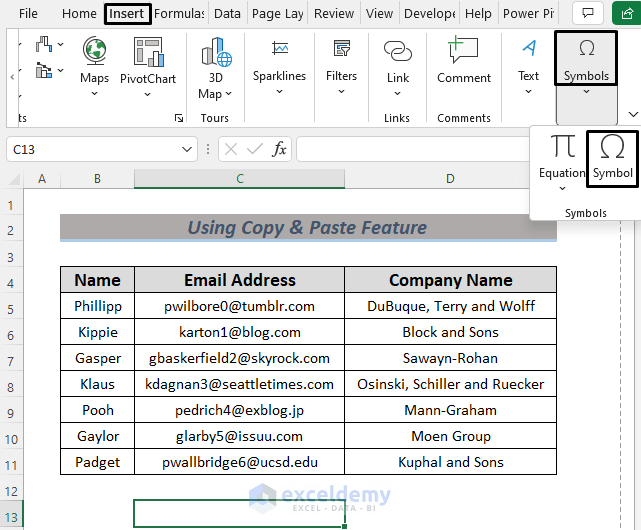
Task: Open the comments pane icon
Action: click(x=588, y=13)
